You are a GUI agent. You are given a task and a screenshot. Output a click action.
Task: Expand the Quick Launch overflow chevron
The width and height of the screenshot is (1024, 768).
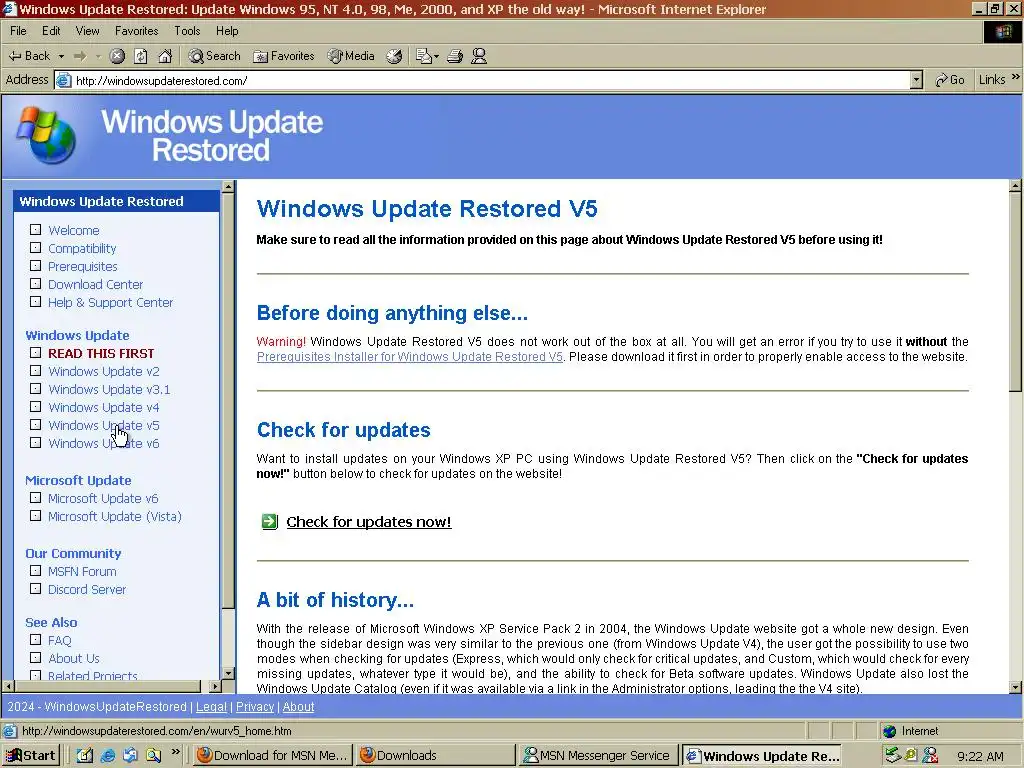click(175, 752)
